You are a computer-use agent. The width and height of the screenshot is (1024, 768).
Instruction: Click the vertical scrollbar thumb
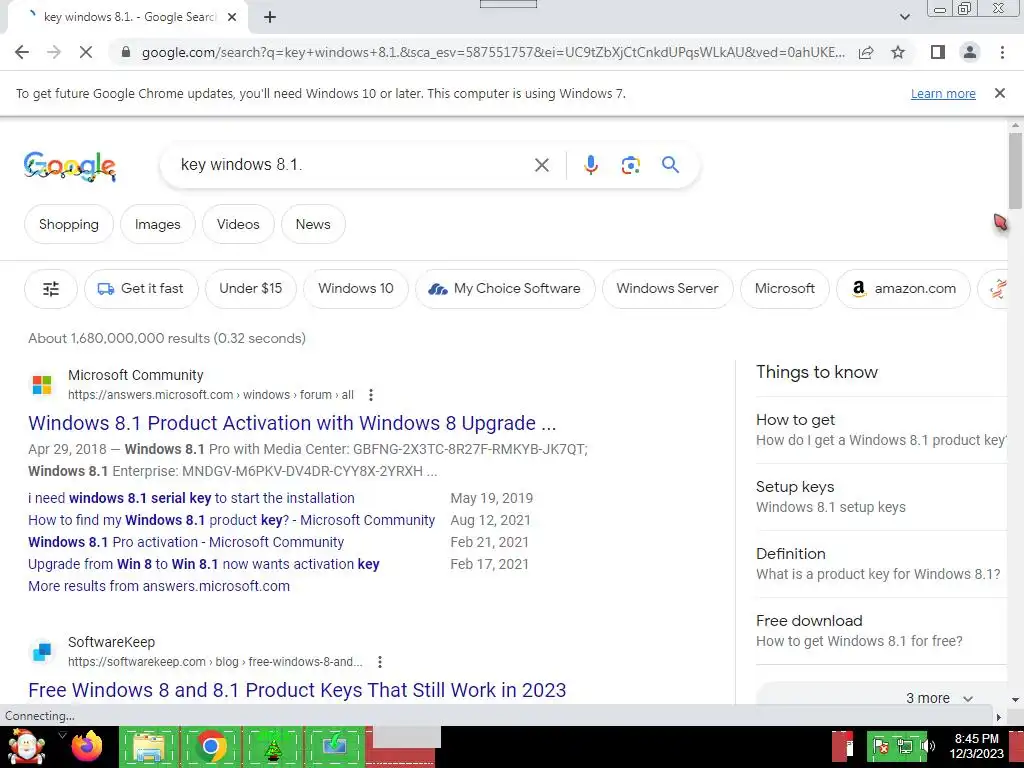point(1015,170)
